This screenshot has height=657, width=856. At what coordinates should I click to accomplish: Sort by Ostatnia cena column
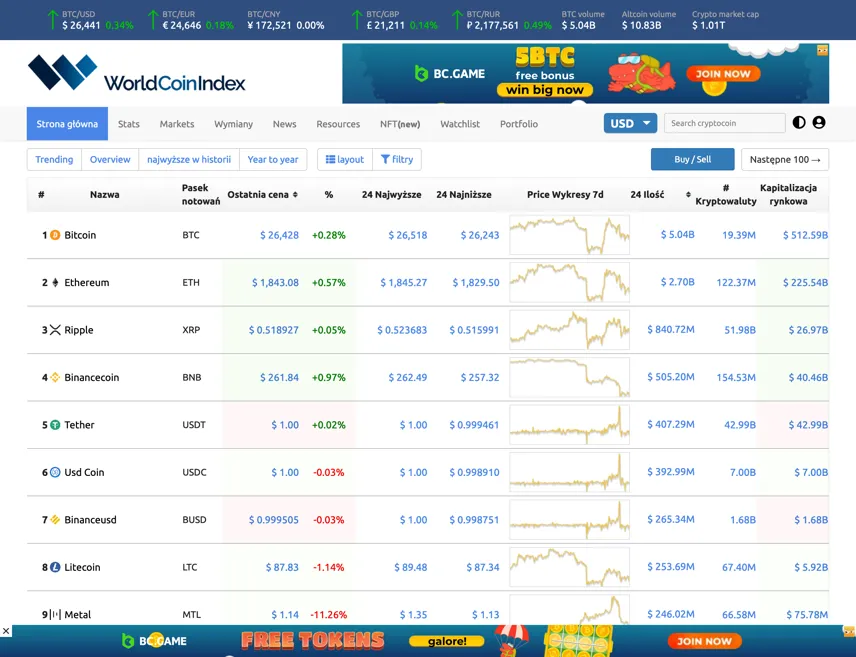(x=262, y=194)
